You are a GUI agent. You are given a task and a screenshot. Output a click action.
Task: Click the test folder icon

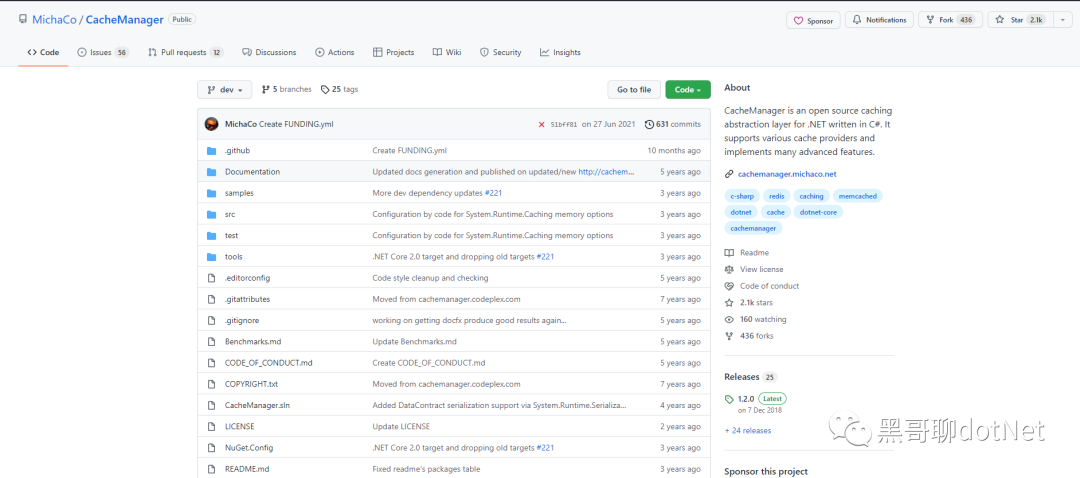(x=211, y=236)
